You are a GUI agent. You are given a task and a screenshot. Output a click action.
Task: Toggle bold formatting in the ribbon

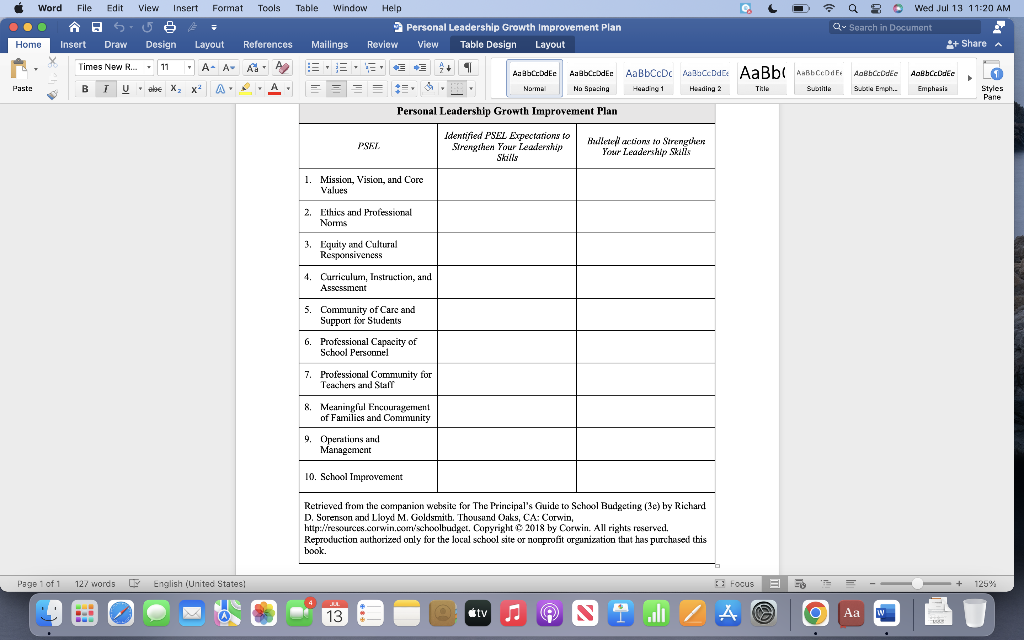coord(86,88)
